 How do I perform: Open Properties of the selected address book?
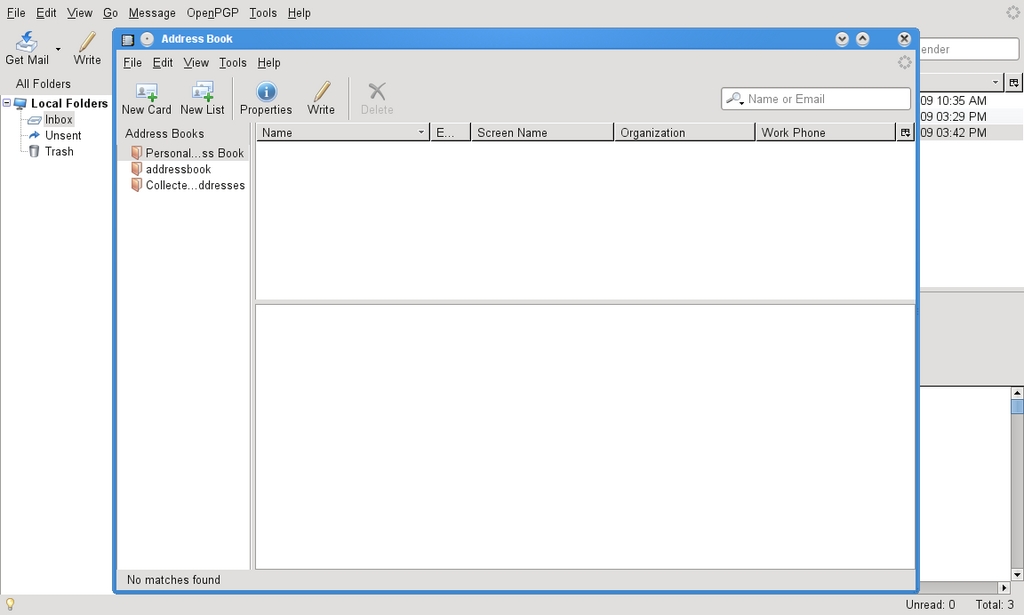pos(265,98)
